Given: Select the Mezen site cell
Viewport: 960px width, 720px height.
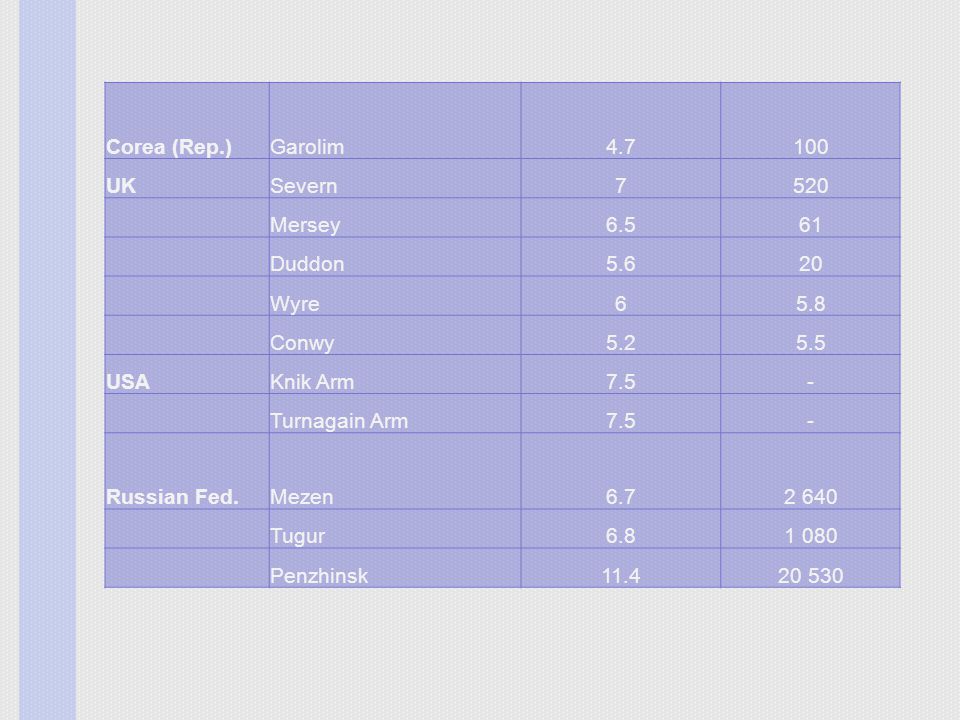Looking at the screenshot, I should (x=395, y=471).
